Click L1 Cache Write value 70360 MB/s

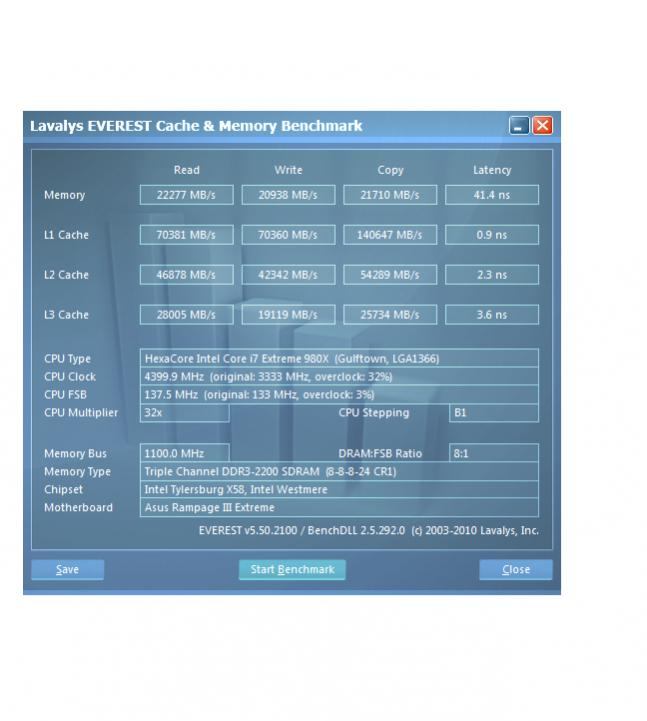pyautogui.click(x=288, y=235)
